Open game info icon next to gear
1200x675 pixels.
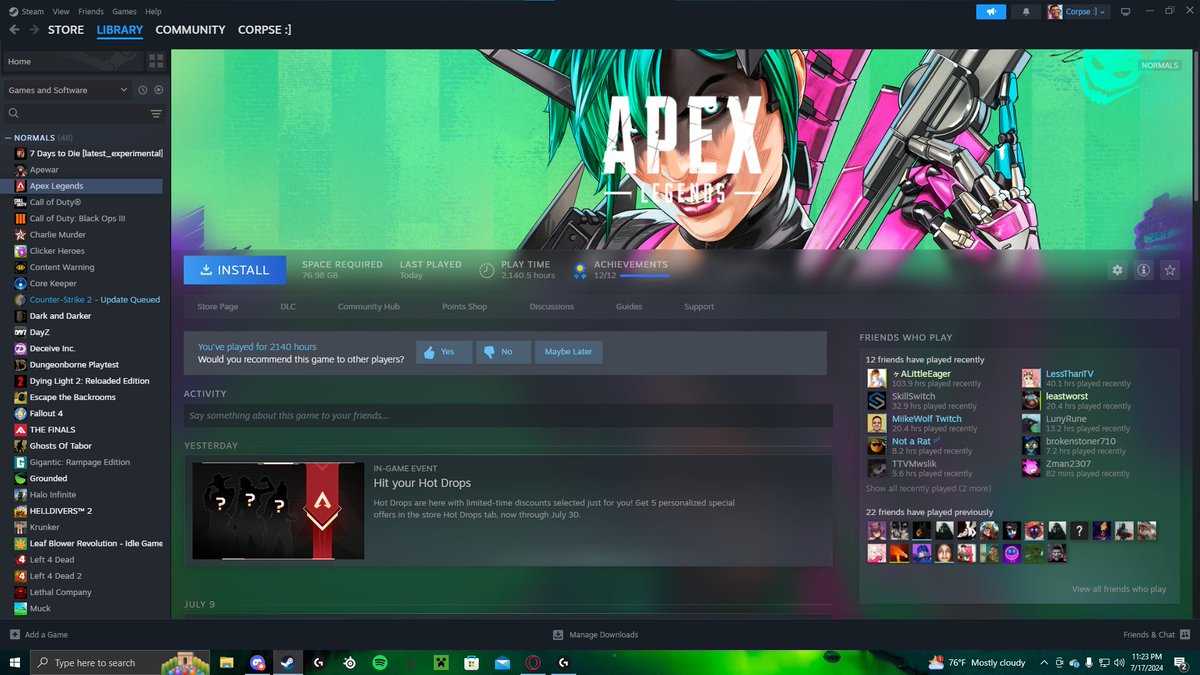1143,270
